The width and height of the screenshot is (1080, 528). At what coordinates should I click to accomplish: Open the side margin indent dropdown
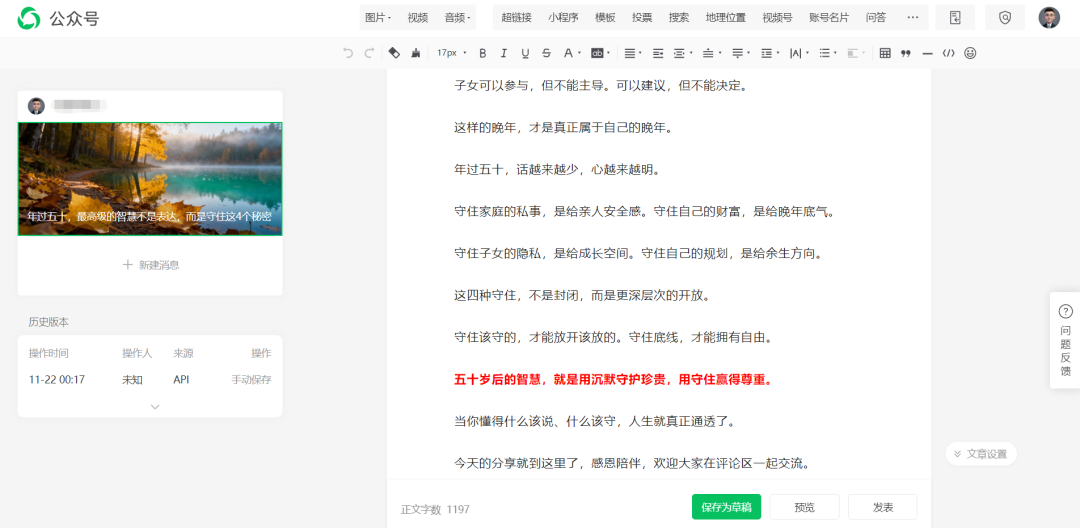683,53
